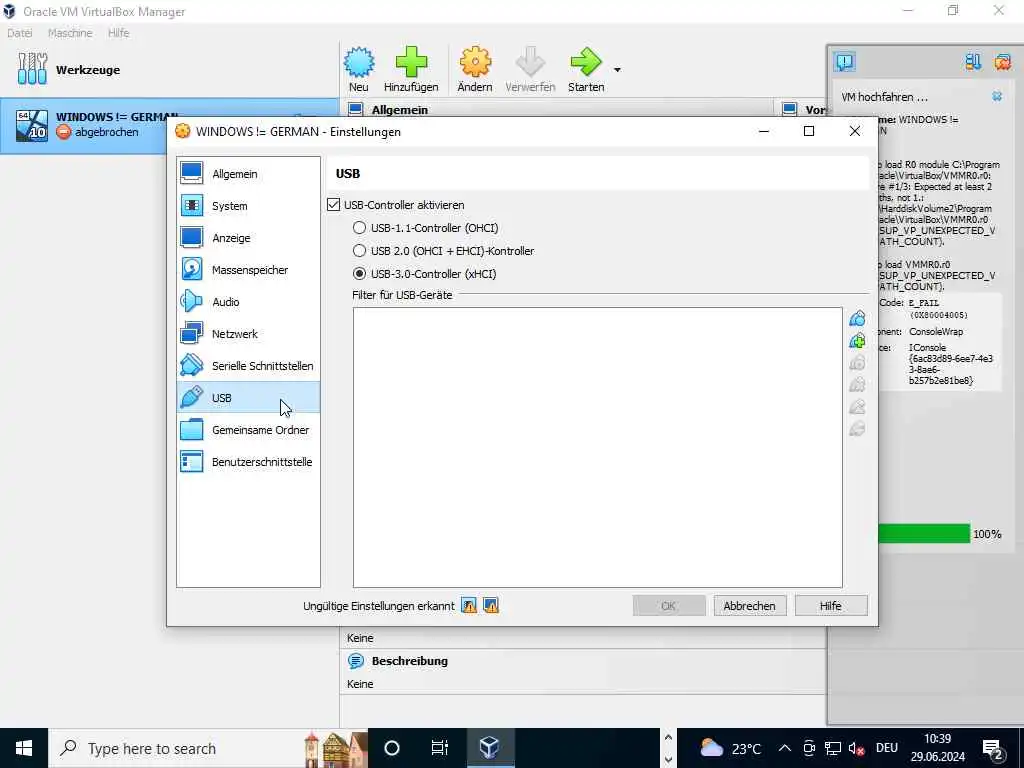The image size is (1024, 768).
Task: Click the greyed move filter up icon
Action: tap(857, 407)
